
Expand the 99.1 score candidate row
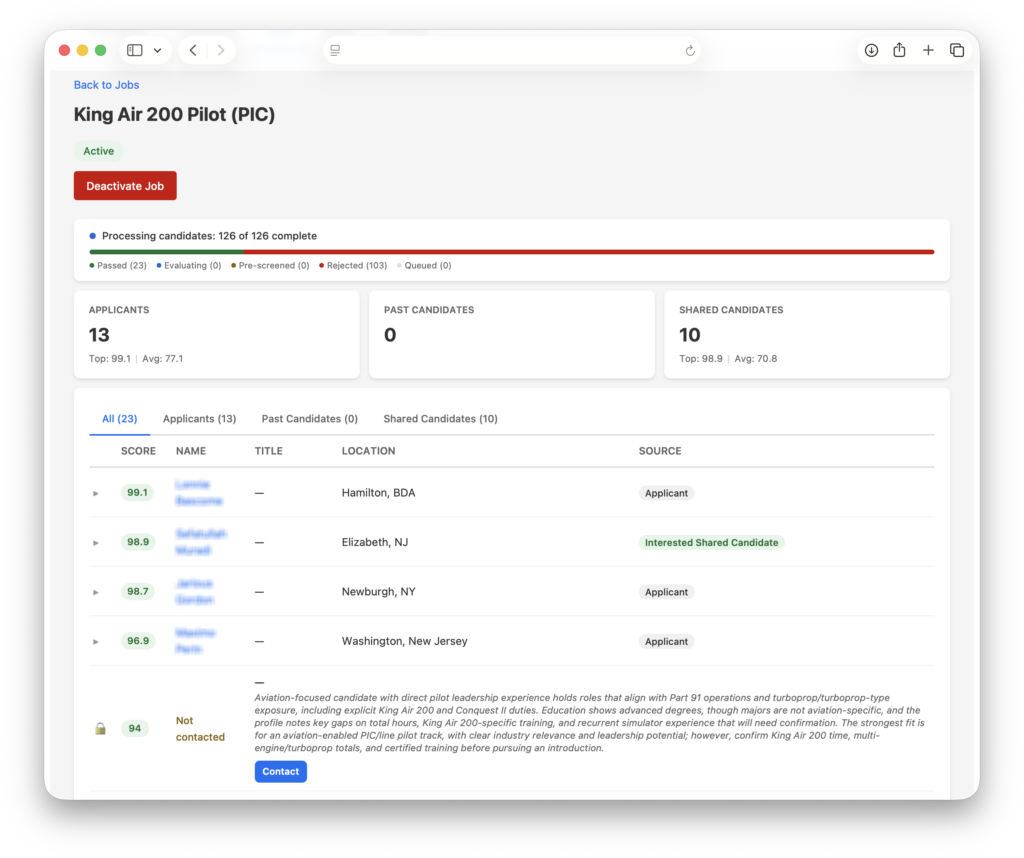pyautogui.click(x=96, y=493)
